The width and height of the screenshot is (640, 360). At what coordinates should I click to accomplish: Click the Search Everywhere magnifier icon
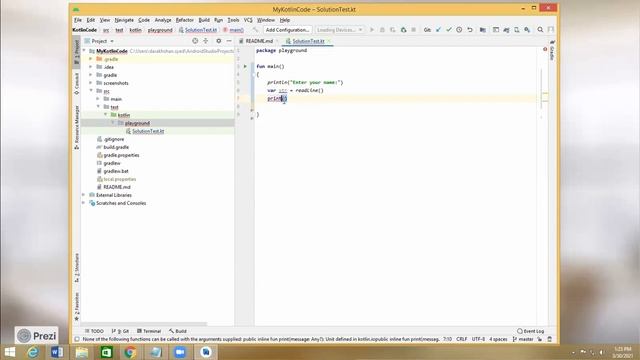[x=540, y=30]
